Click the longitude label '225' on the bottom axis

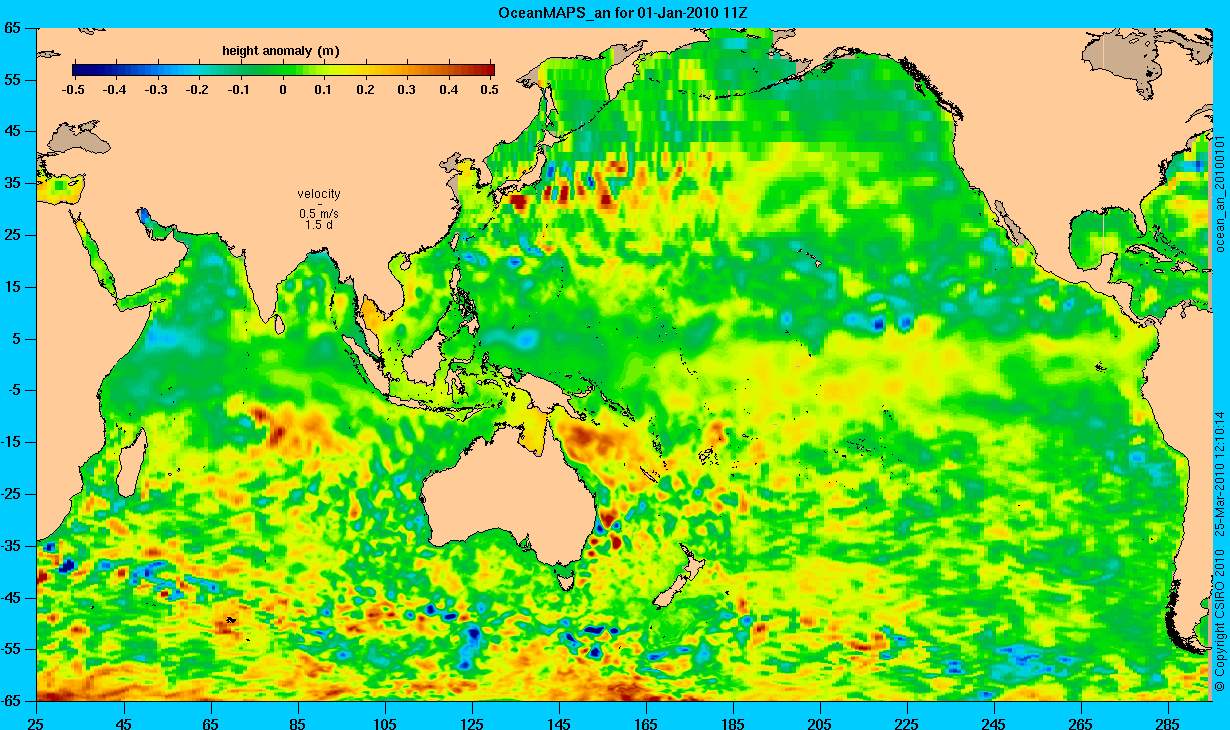[x=906, y=722]
